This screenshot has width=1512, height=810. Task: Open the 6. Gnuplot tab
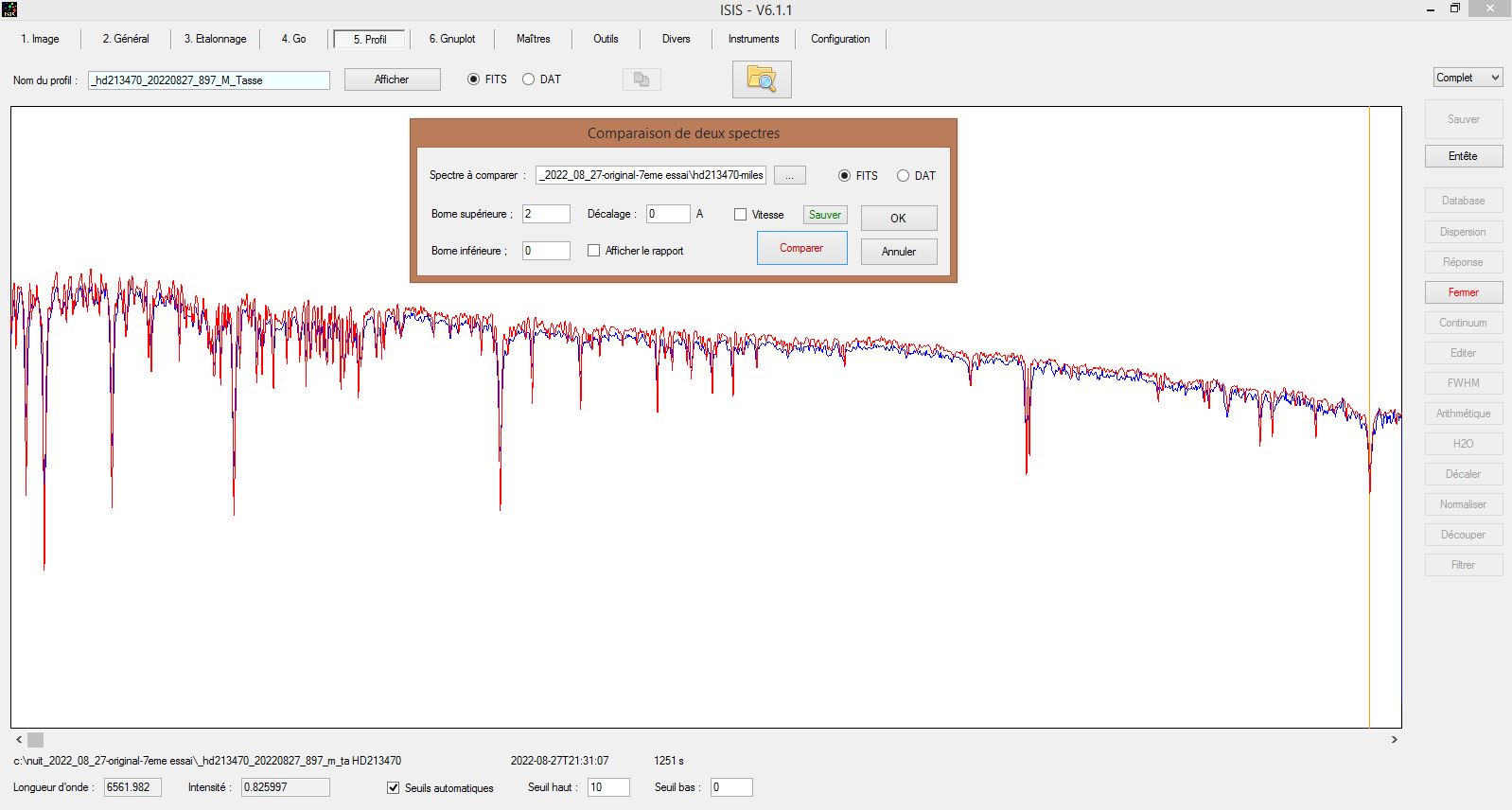coord(451,39)
